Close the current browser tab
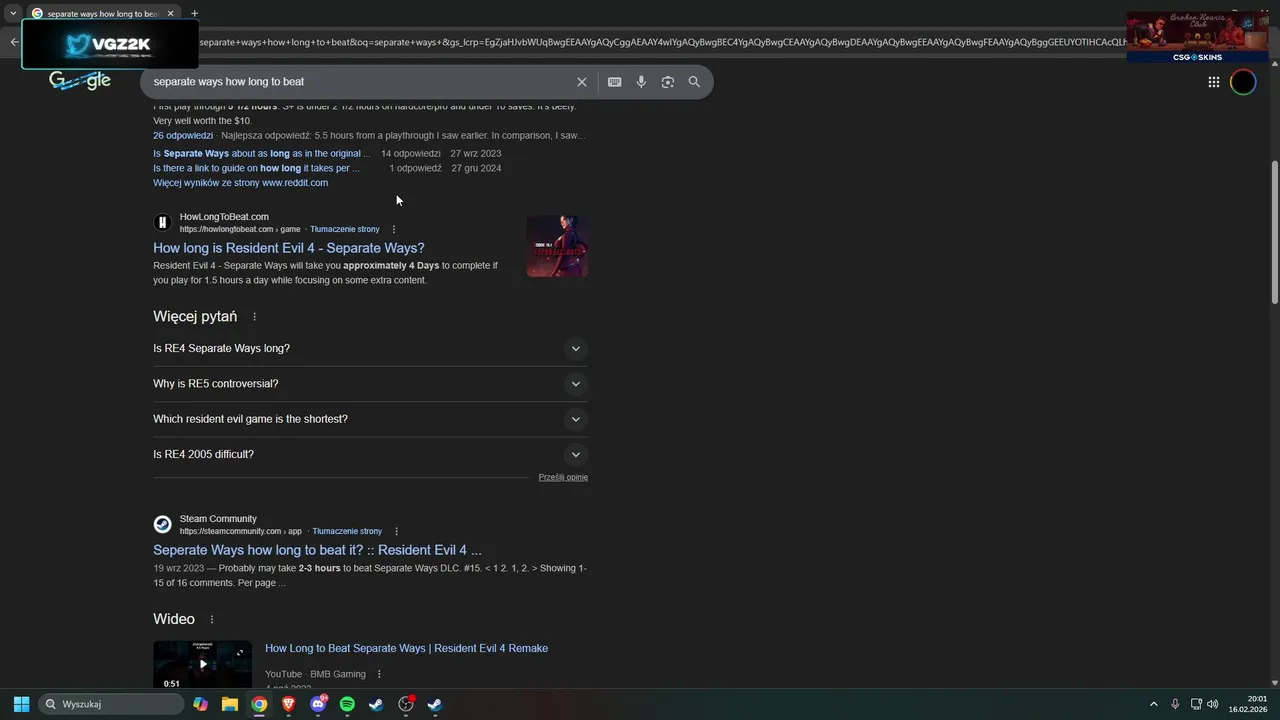This screenshot has width=1280, height=720. click(x=170, y=14)
